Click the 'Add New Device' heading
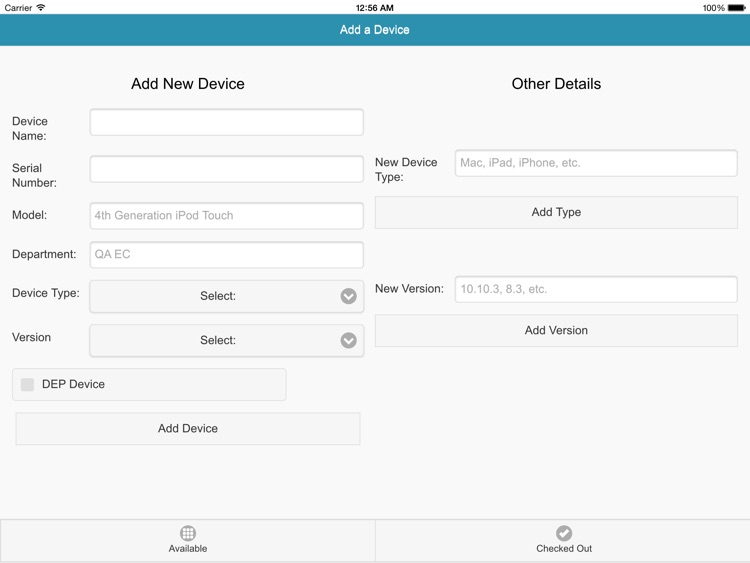 (x=188, y=84)
